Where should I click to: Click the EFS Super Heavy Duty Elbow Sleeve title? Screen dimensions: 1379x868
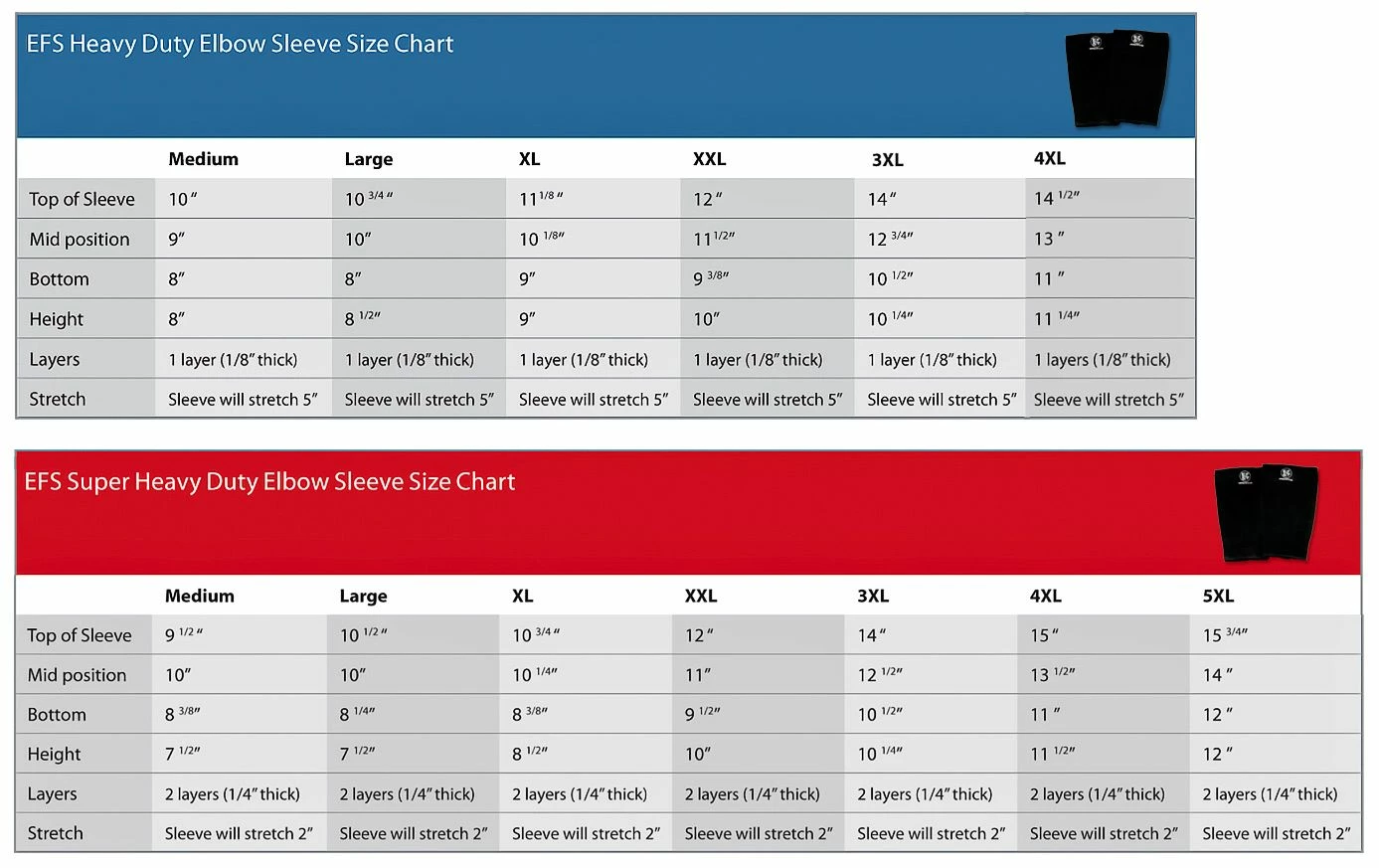[269, 482]
